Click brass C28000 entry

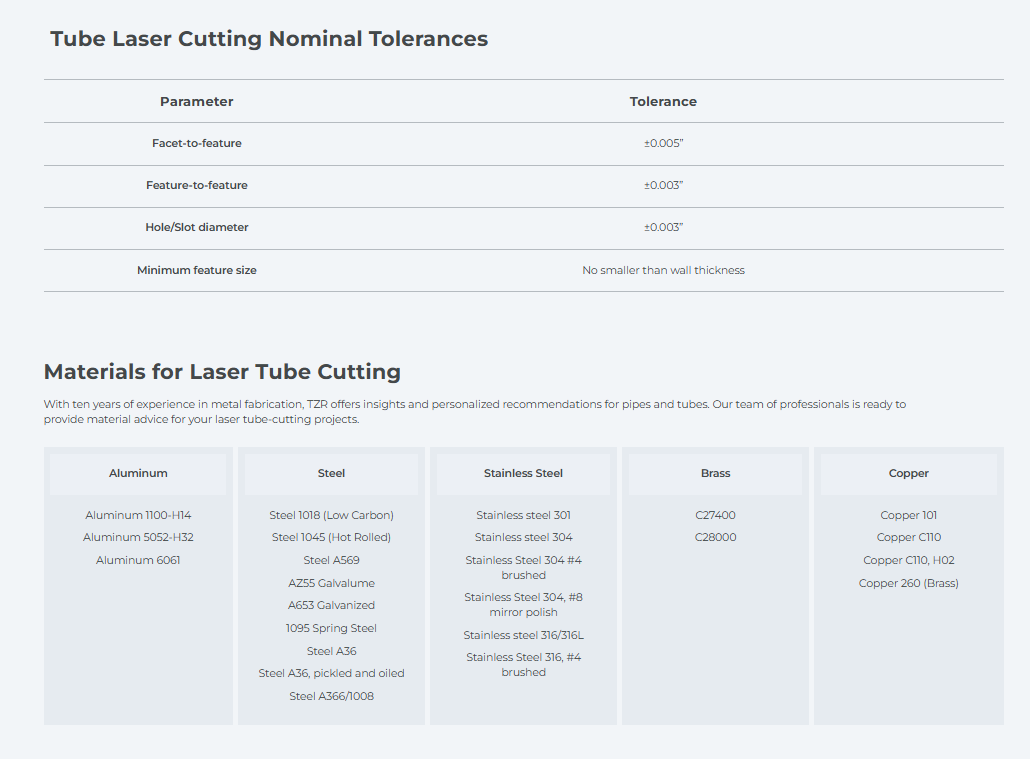[715, 538]
